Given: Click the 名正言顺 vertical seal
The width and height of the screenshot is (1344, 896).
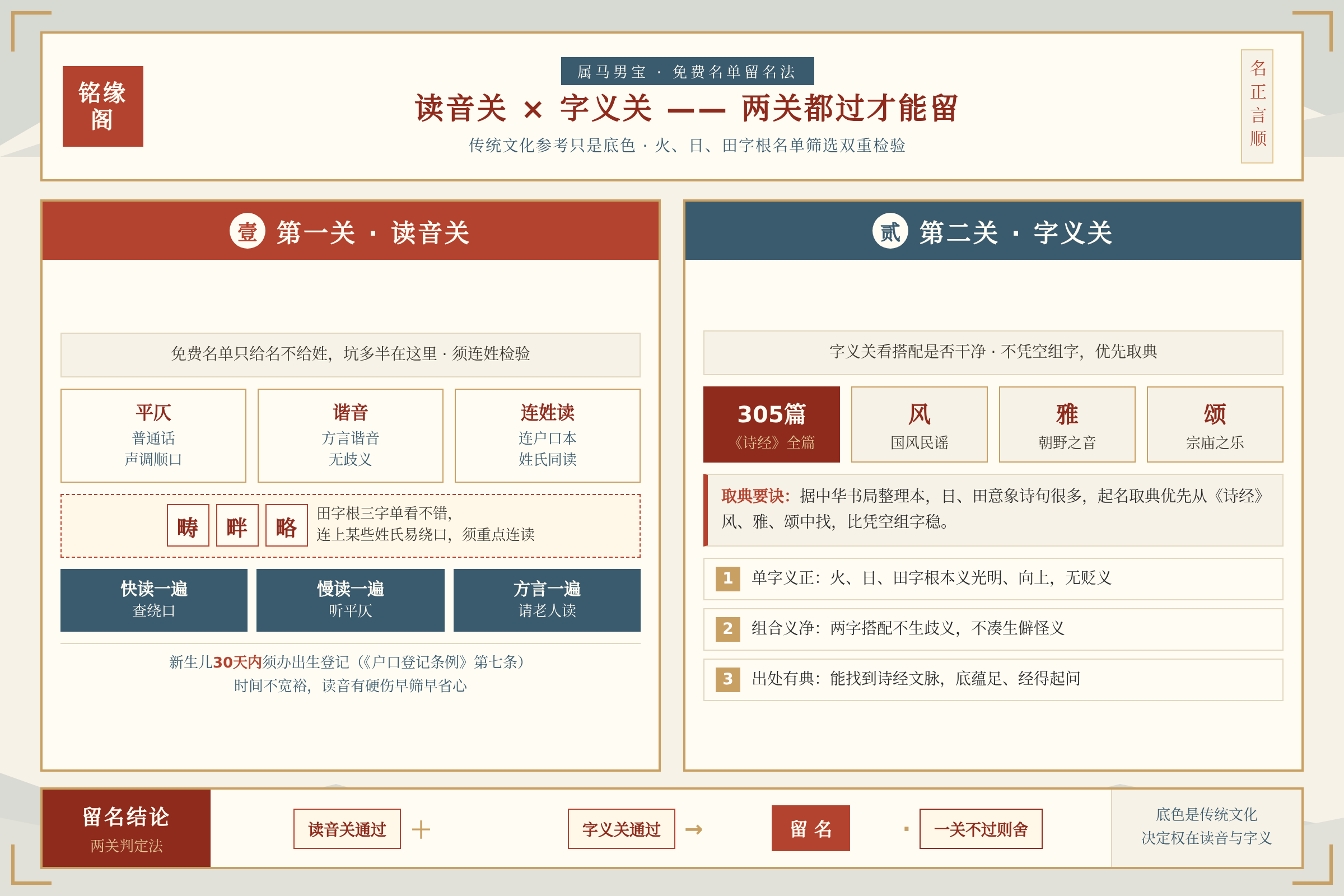Looking at the screenshot, I should tap(1257, 106).
